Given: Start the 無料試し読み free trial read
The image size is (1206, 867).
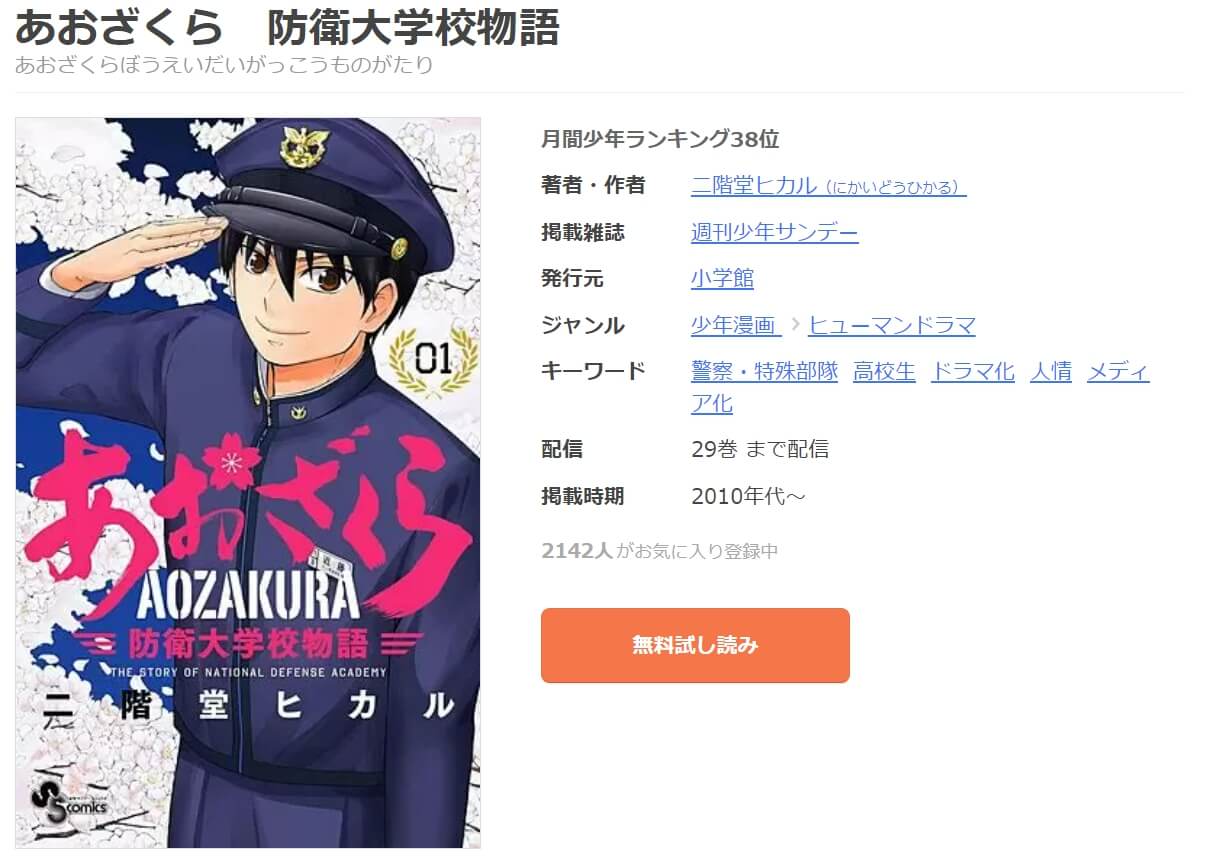Looking at the screenshot, I should click(695, 645).
